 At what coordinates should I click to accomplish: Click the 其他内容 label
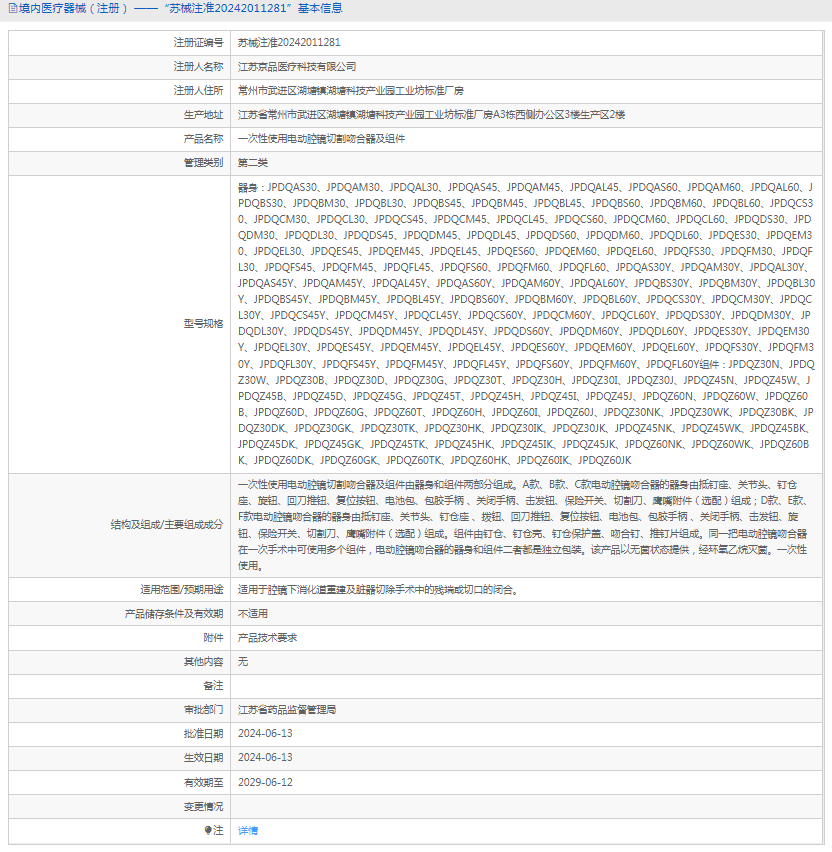(x=203, y=661)
